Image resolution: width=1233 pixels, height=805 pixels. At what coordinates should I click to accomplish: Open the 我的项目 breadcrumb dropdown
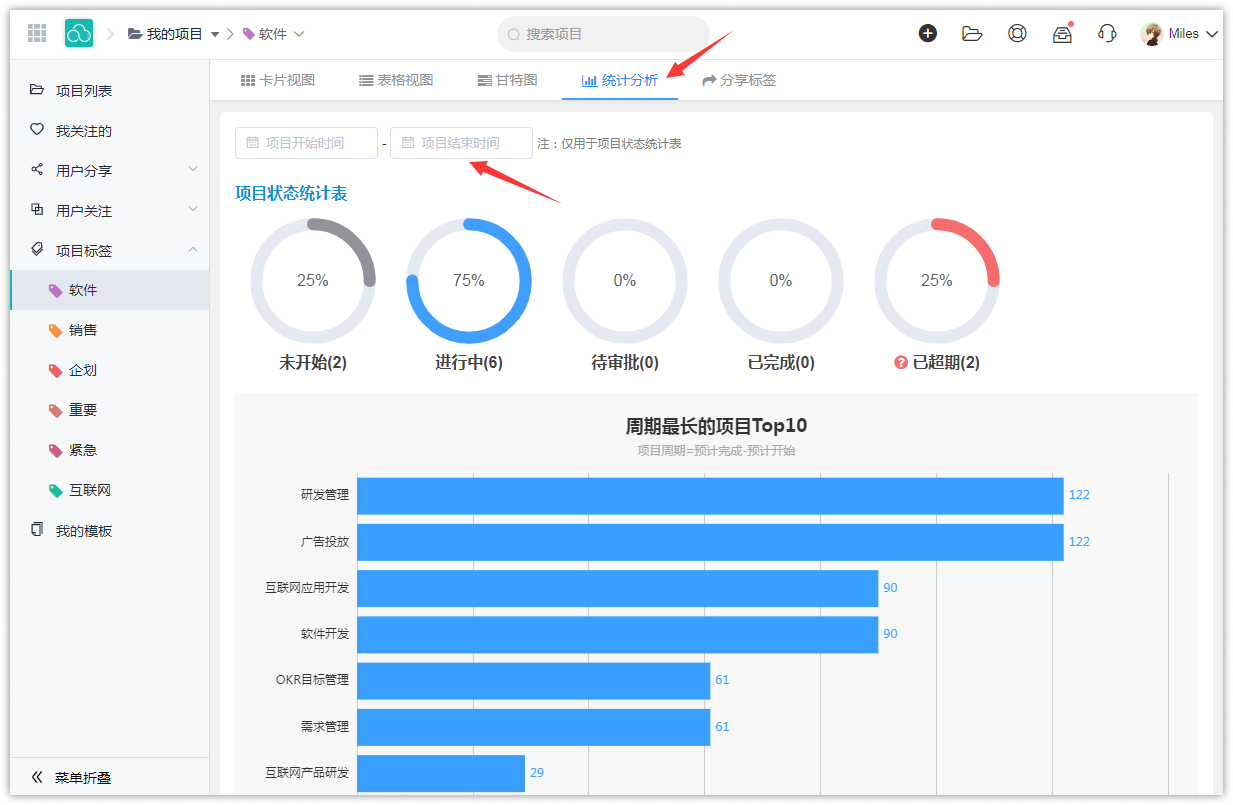pyautogui.click(x=215, y=34)
